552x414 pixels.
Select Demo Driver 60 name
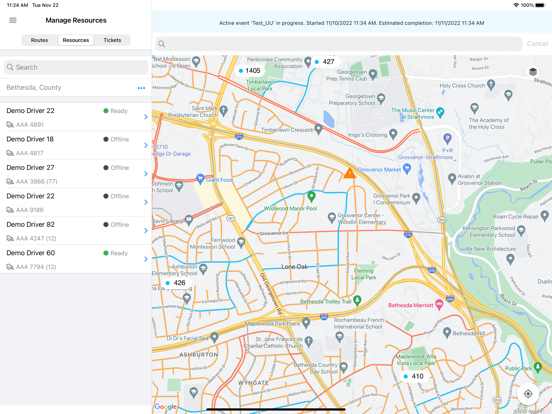tap(31, 253)
